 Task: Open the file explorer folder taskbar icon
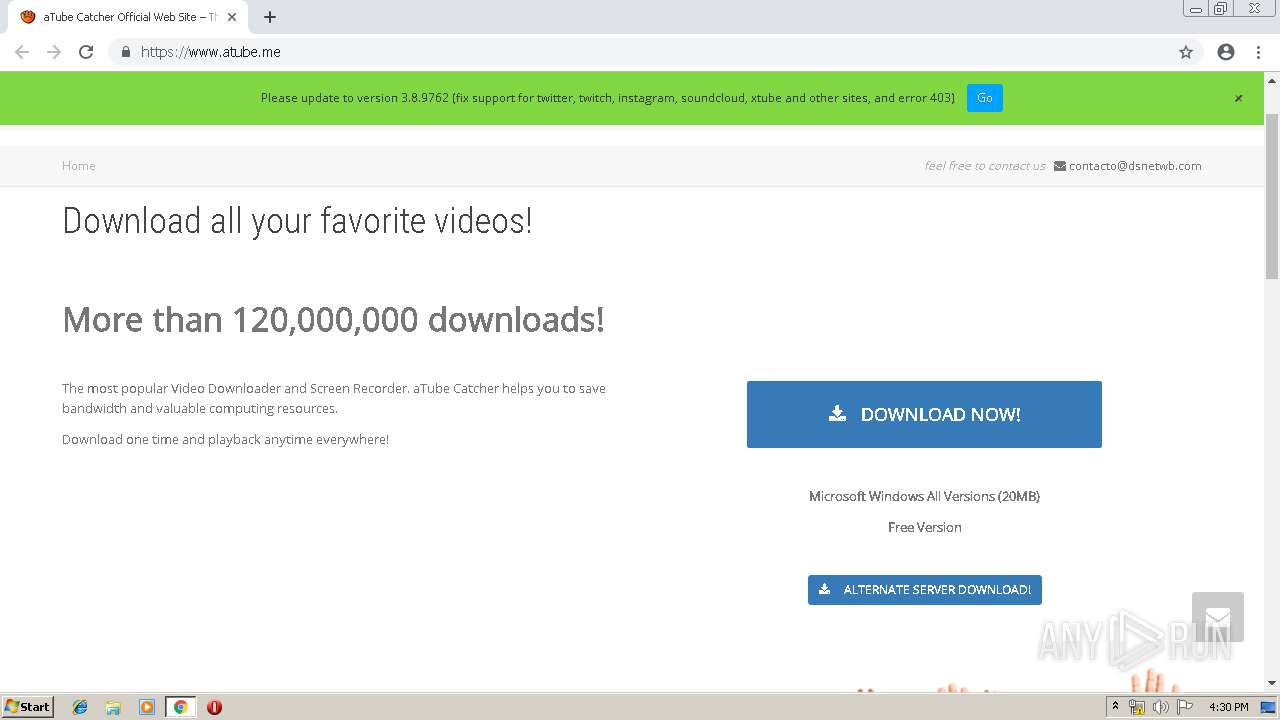pyautogui.click(x=113, y=707)
